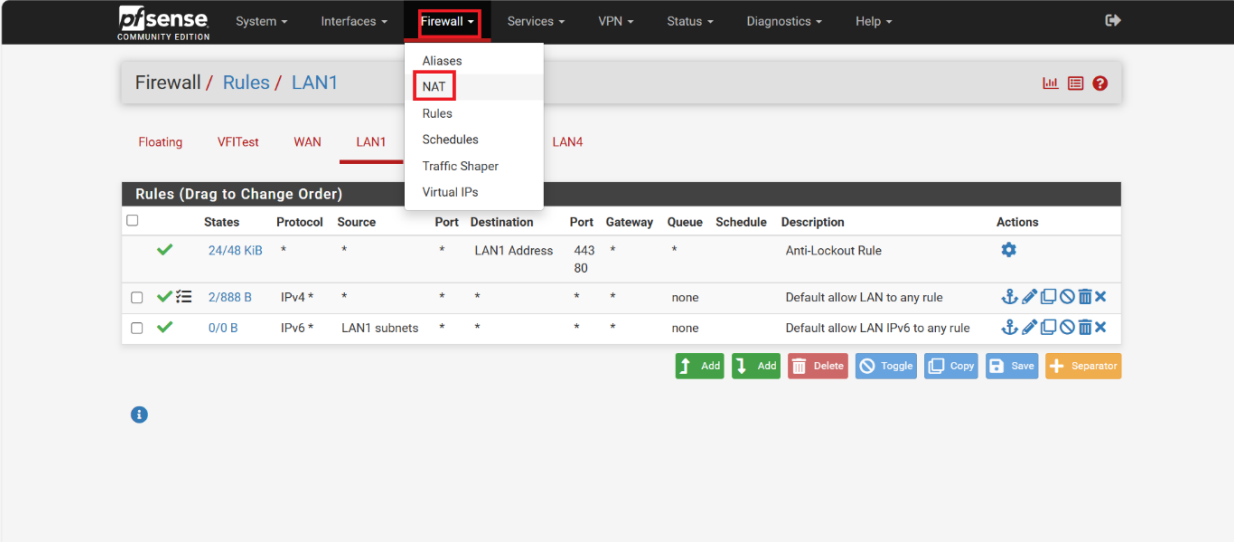Edit the IPv4 rule with pencil icon
The image size is (1234, 542).
(1029, 297)
